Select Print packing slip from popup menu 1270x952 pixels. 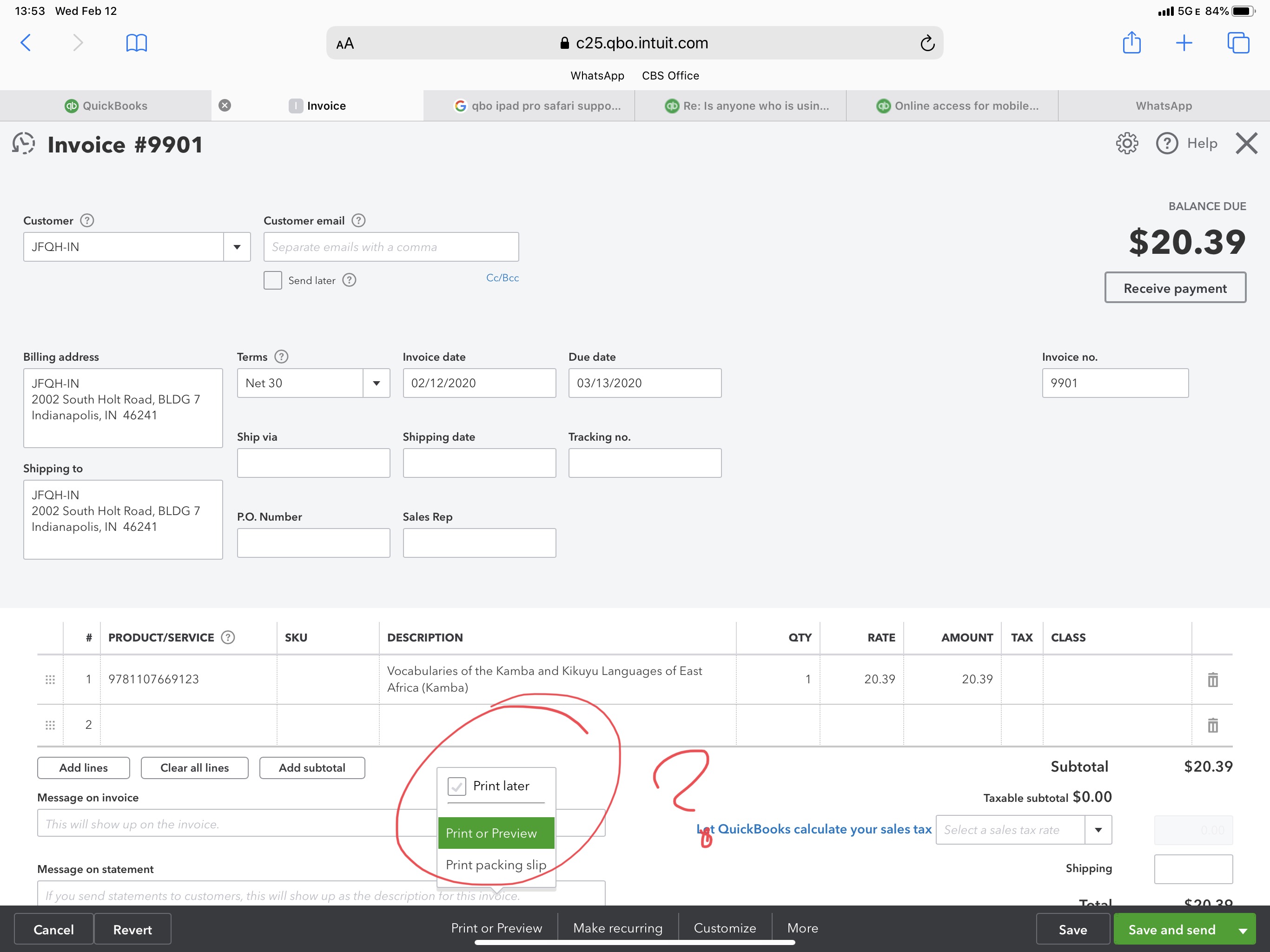click(496, 865)
